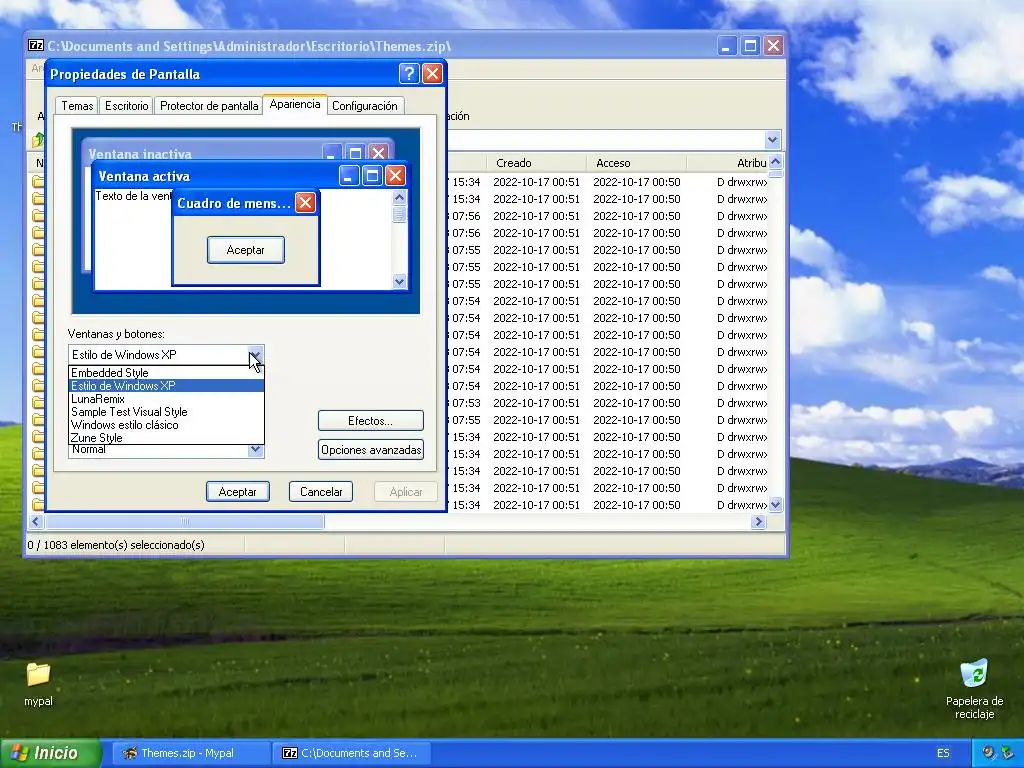Open the Configuración tab
The height and width of the screenshot is (768, 1024).
[364, 106]
